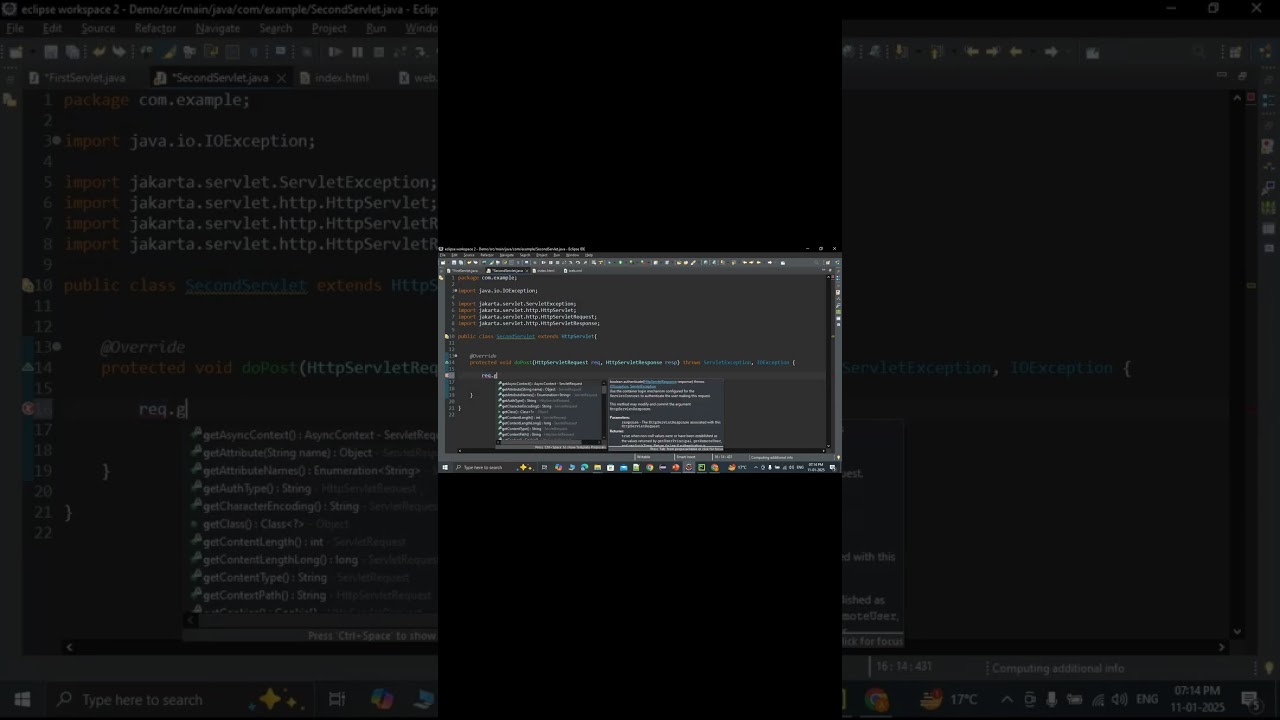Open the Project menu in the enlarged background
The width and height of the screenshot is (1280, 720).
(x=329, y=28)
